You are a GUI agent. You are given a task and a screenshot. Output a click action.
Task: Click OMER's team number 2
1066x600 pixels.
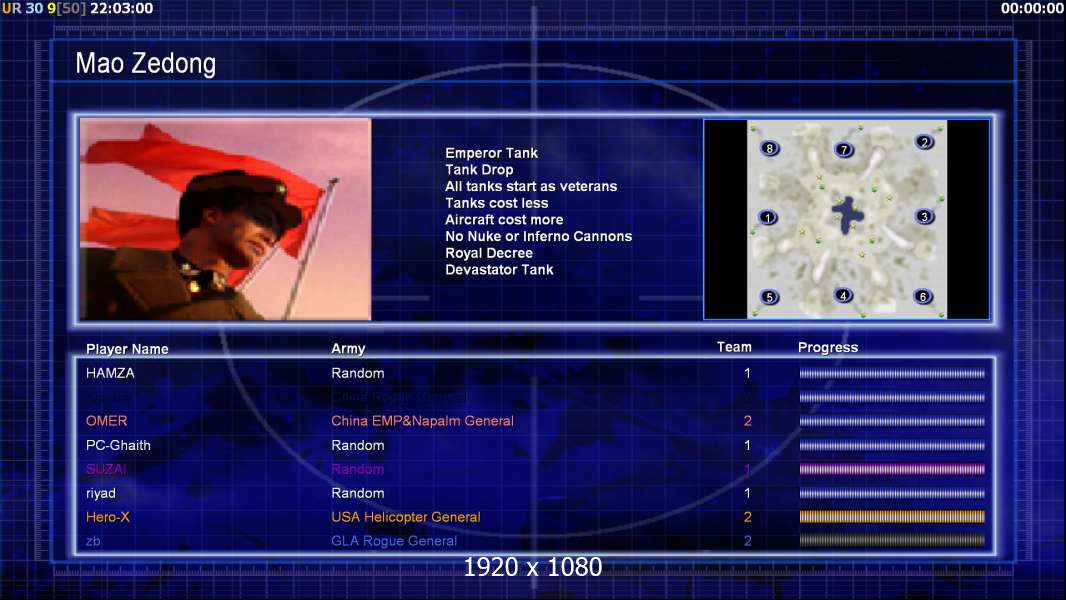click(747, 421)
